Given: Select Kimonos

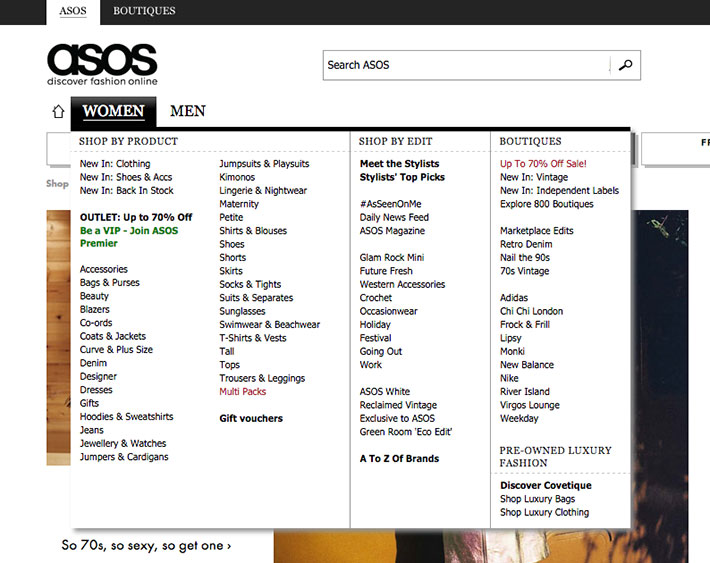Looking at the screenshot, I should coord(237,177).
